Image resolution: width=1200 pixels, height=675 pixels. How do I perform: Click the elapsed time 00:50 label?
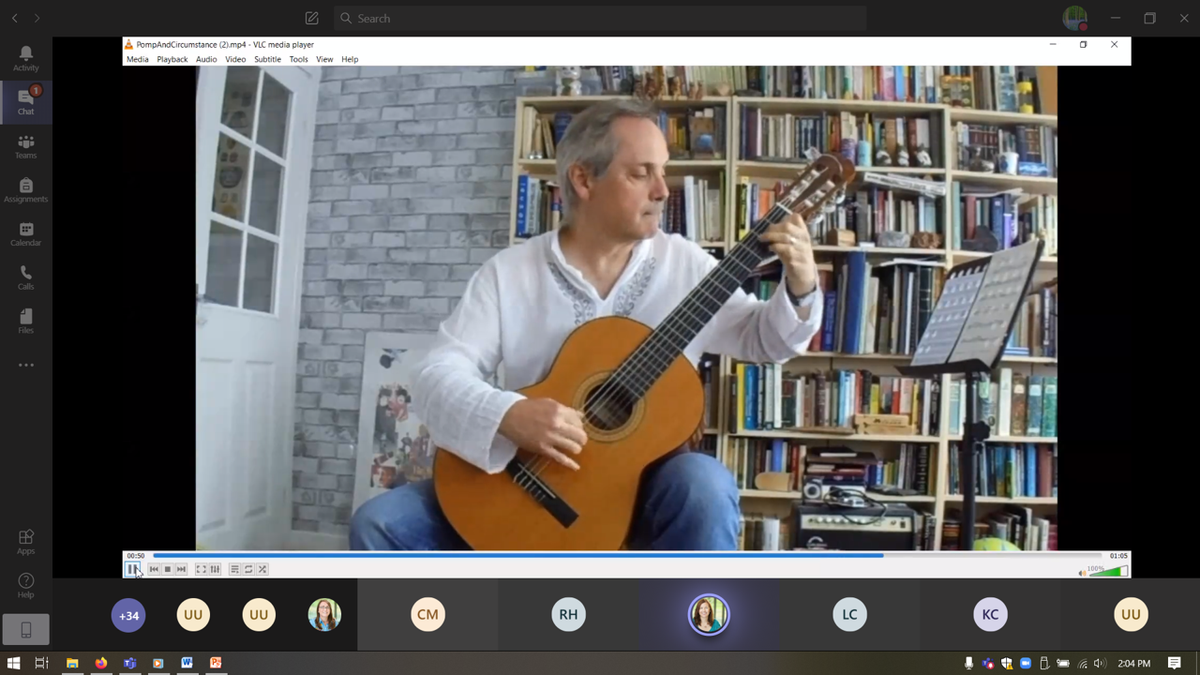coord(136,555)
